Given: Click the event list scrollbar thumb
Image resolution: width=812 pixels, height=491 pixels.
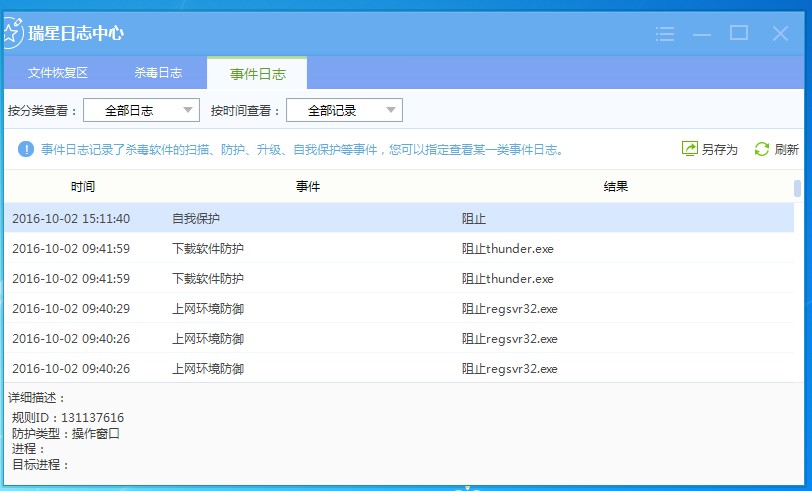Looking at the screenshot, I should [798, 188].
